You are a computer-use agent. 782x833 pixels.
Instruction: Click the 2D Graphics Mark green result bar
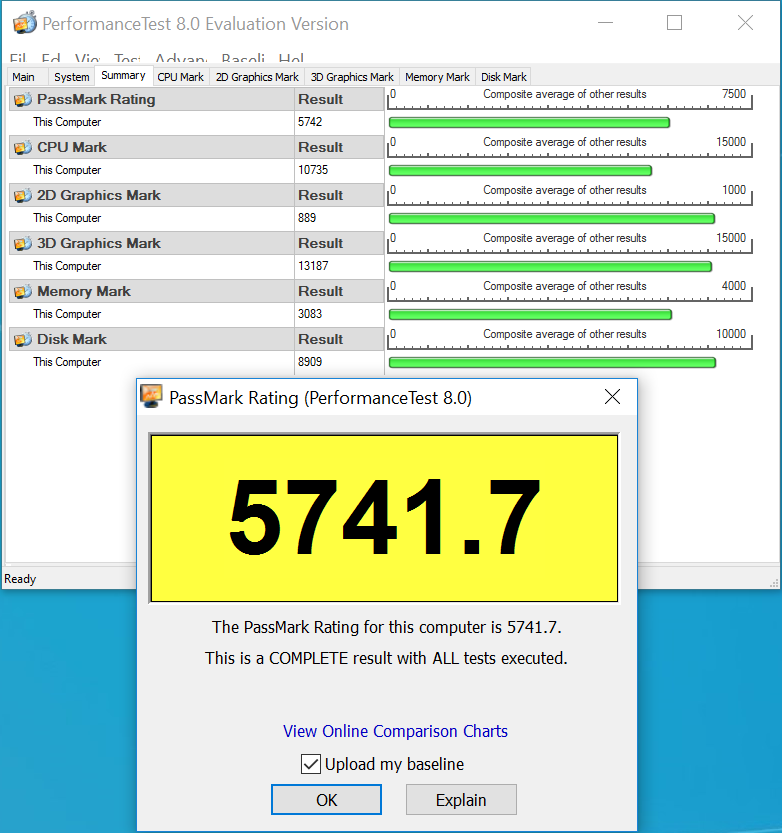[552, 219]
